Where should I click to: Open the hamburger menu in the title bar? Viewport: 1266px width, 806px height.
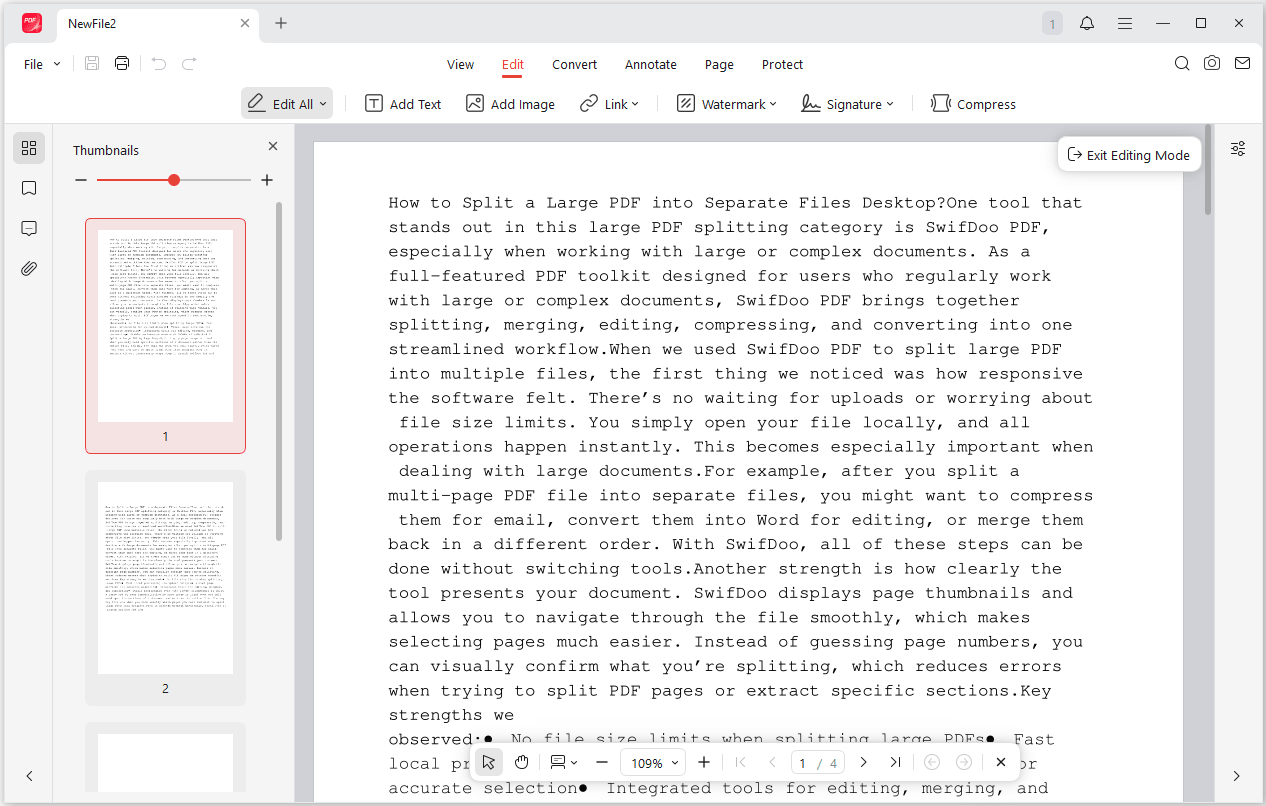[x=1125, y=23]
